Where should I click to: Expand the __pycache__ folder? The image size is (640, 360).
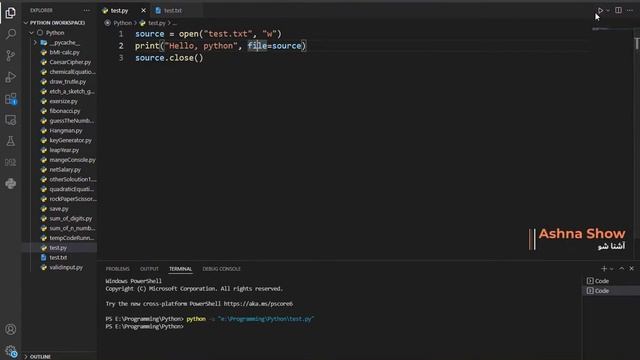(59, 42)
